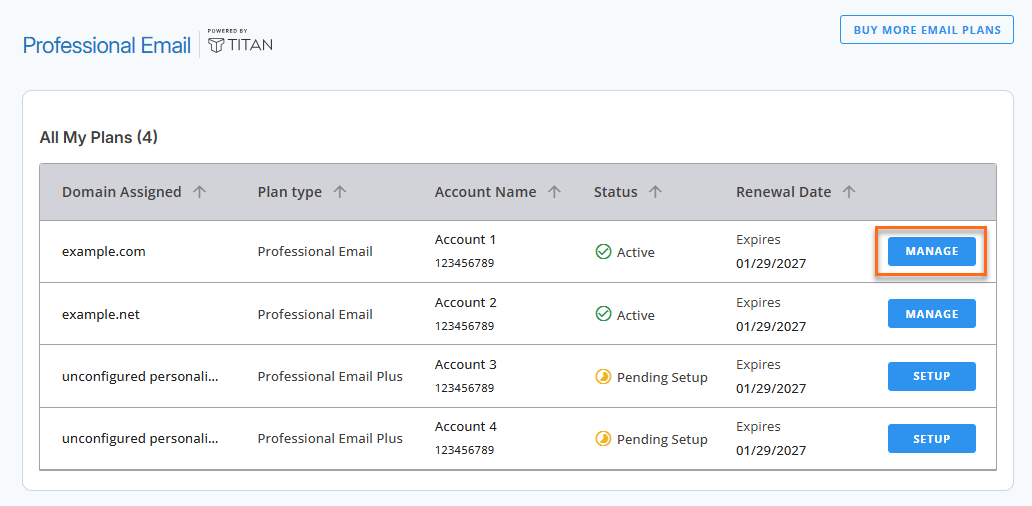Open Manage for example.com
Image resolution: width=1032 pixels, height=506 pixels.
(x=931, y=251)
